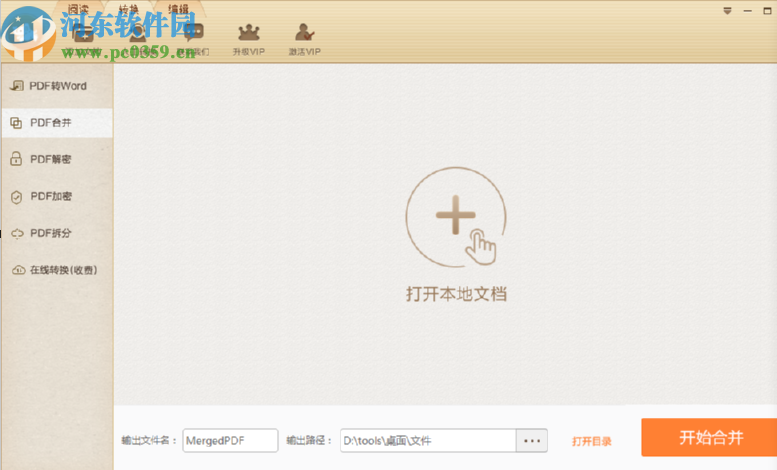The height and width of the screenshot is (470, 777).
Task: Open the PDF解密 lock item
Action: point(57,159)
